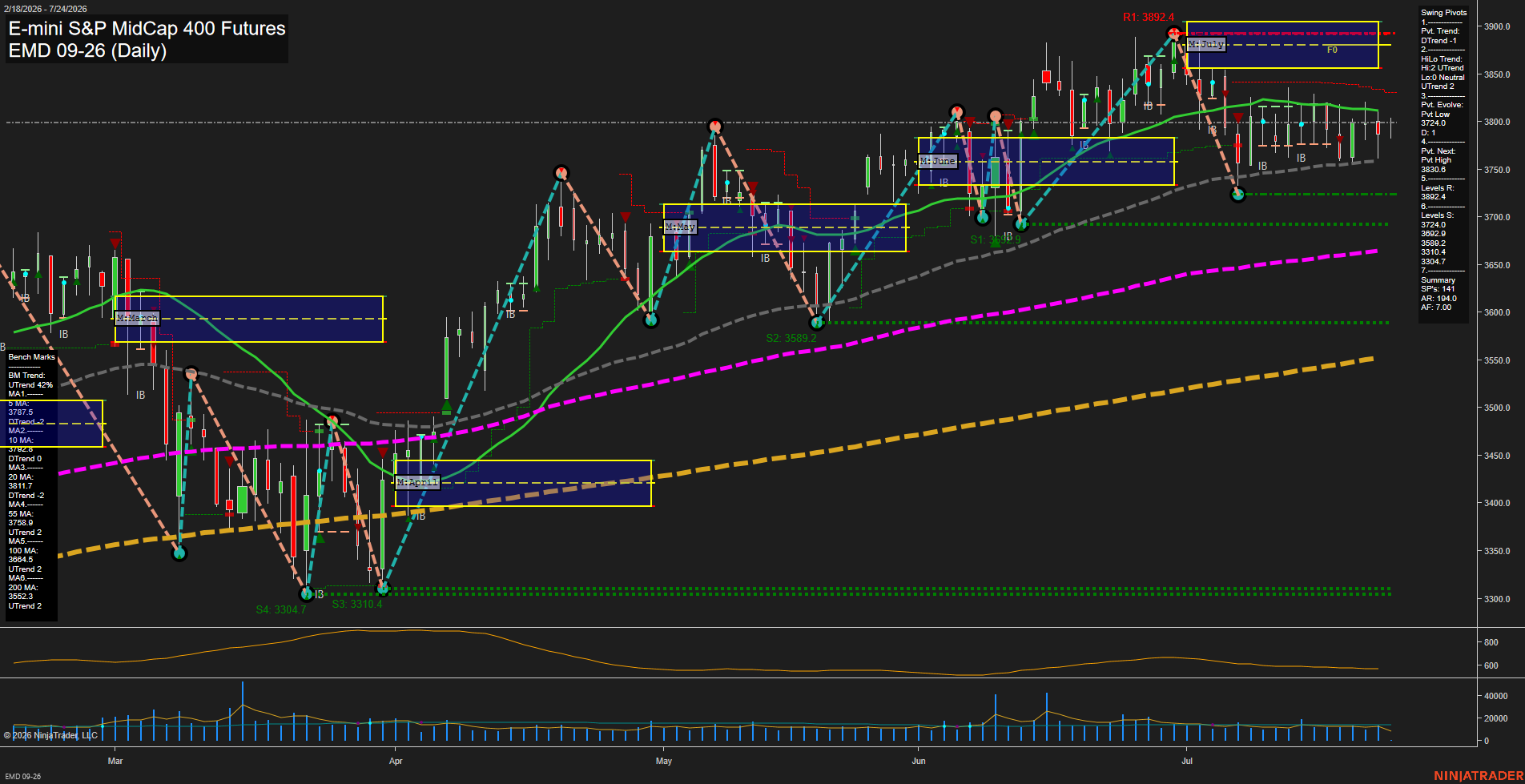Select the 3500.0 price axis label
1525x784 pixels.
1497,408
